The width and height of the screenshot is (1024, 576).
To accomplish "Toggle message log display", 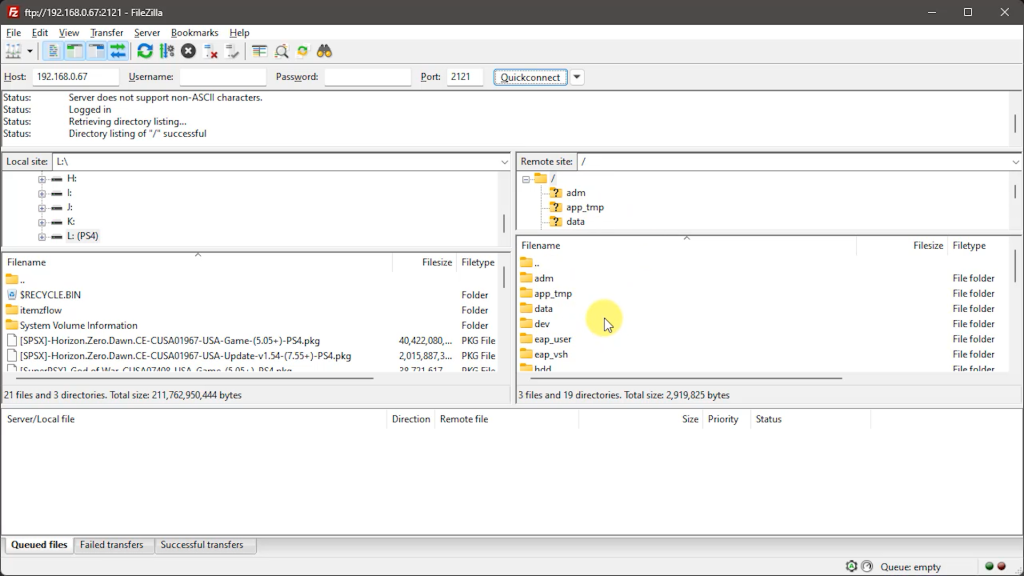I will pyautogui.click(x=53, y=51).
